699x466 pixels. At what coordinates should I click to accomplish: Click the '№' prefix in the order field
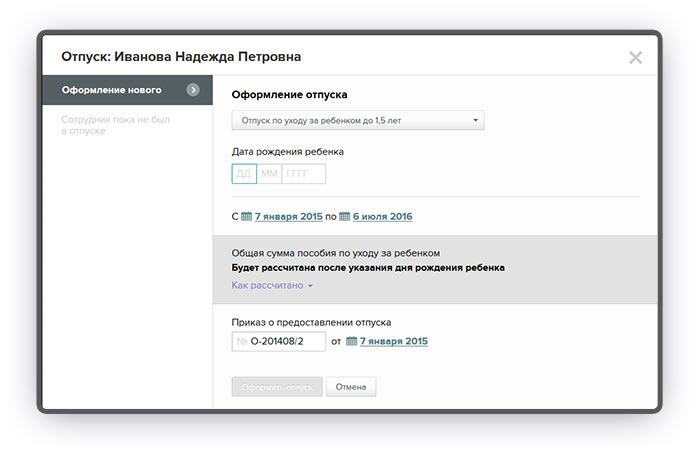click(241, 342)
